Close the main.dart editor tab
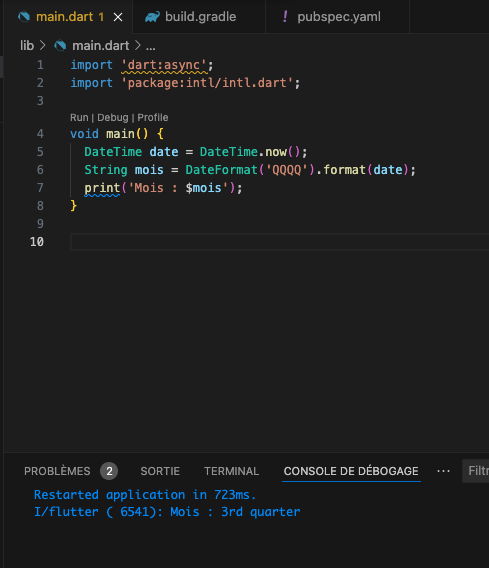Viewport: 489px width, 568px height. tap(118, 17)
